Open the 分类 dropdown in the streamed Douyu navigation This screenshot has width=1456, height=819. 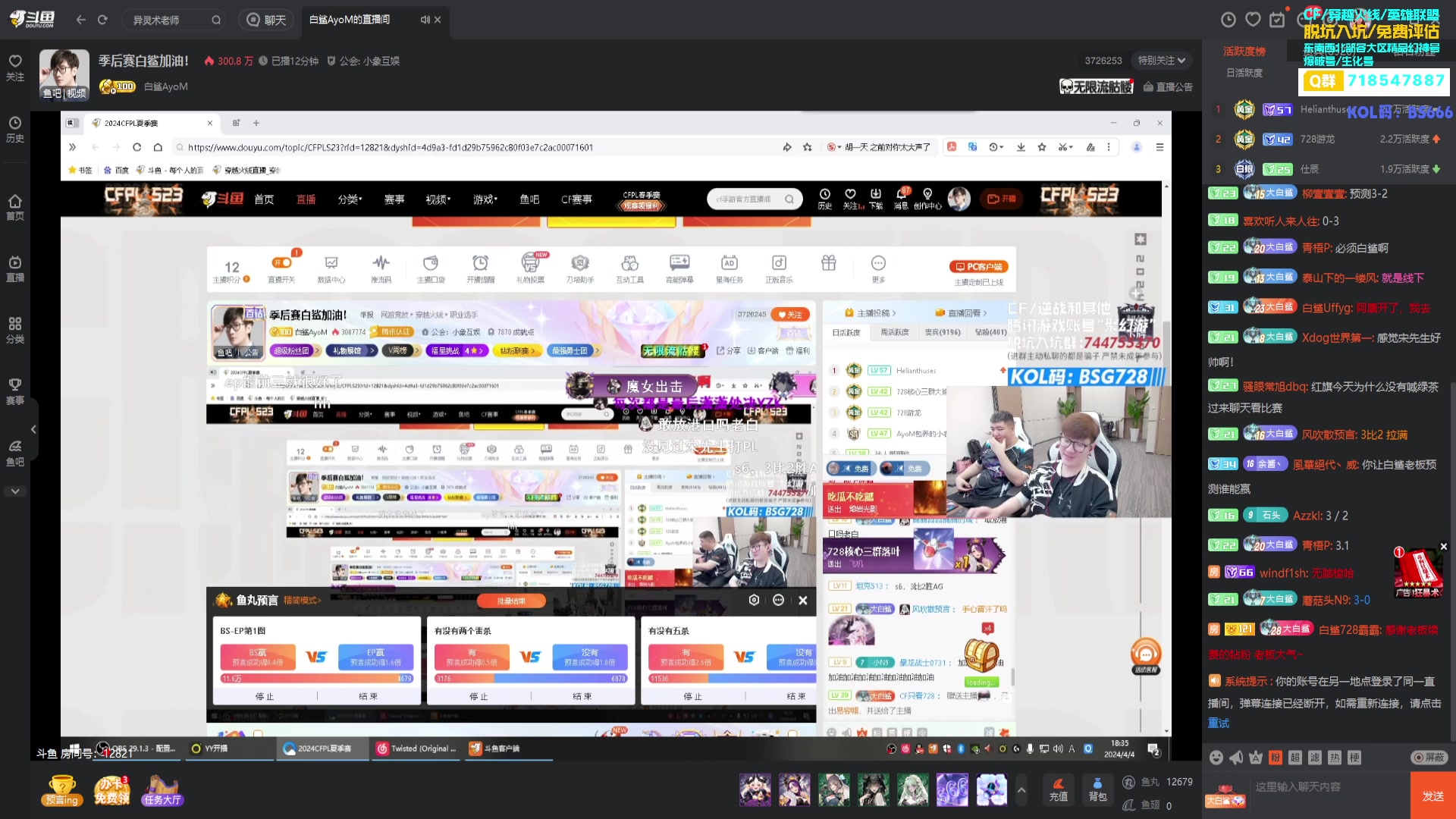tap(350, 199)
